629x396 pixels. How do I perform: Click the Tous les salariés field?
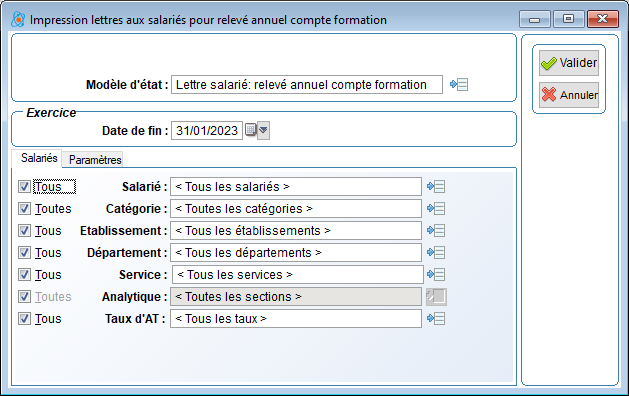coord(296,187)
